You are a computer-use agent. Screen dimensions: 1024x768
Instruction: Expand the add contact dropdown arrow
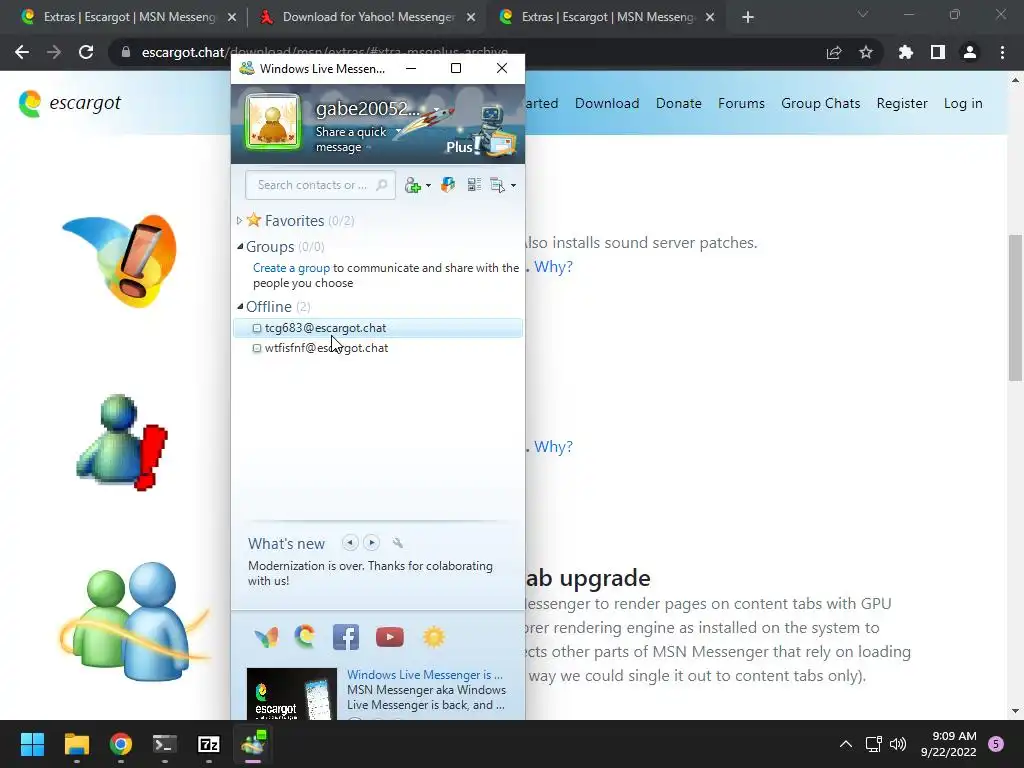[x=428, y=186]
